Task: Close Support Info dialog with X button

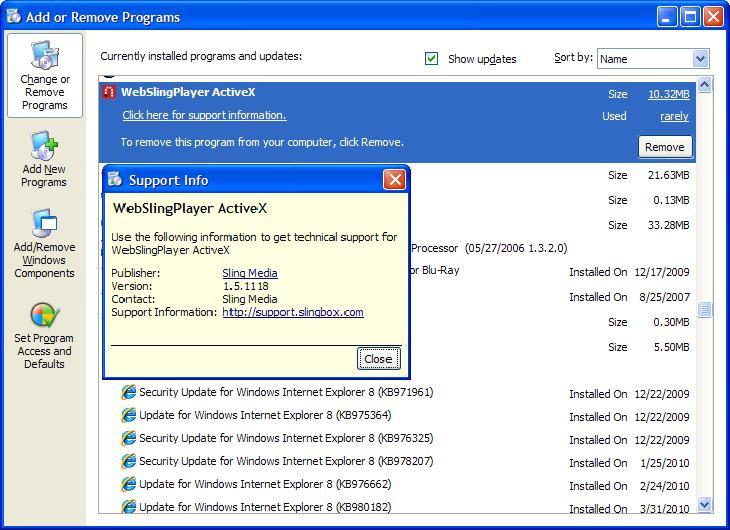Action: pos(394,179)
